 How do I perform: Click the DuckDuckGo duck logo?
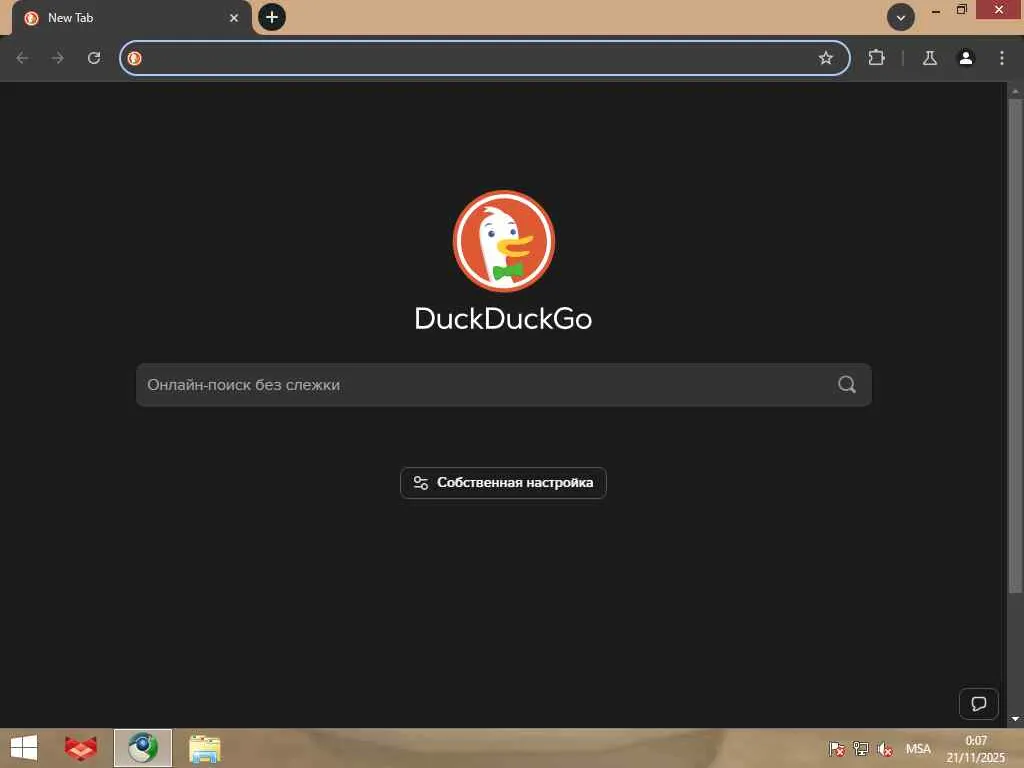coord(504,241)
